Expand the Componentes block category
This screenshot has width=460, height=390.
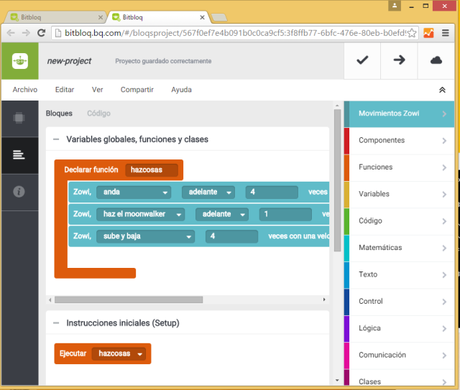(x=399, y=141)
